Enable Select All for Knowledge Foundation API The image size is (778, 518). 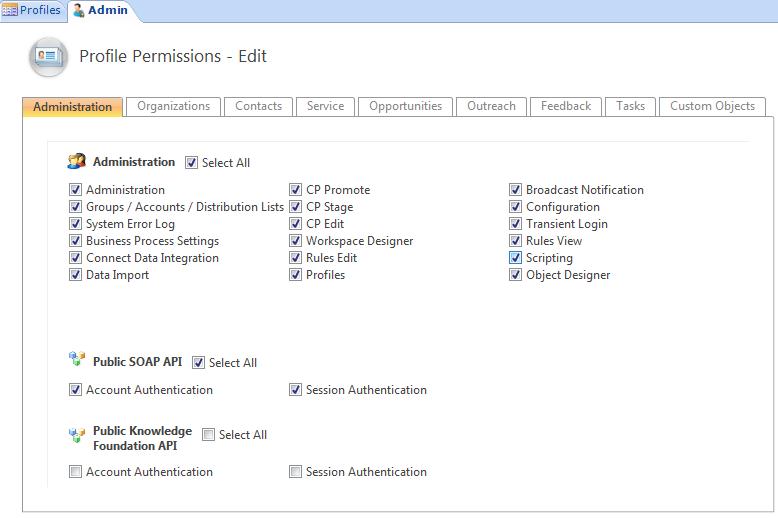(209, 435)
